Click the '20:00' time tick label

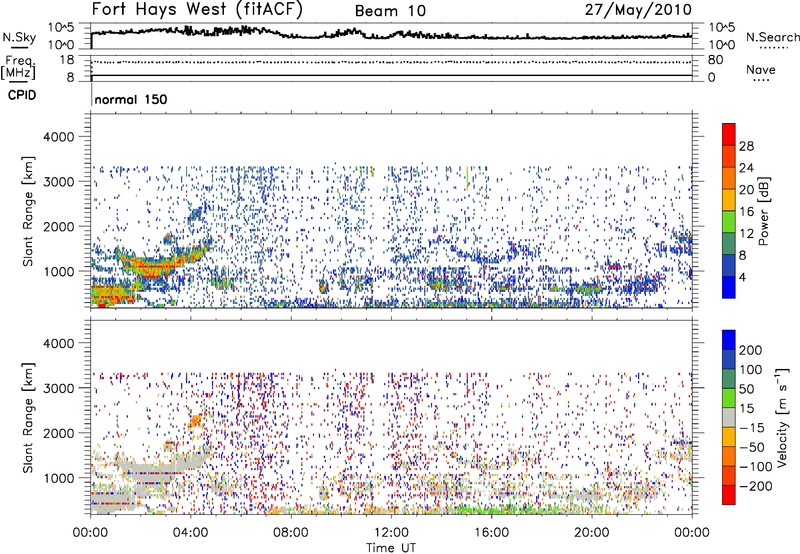pos(592,533)
